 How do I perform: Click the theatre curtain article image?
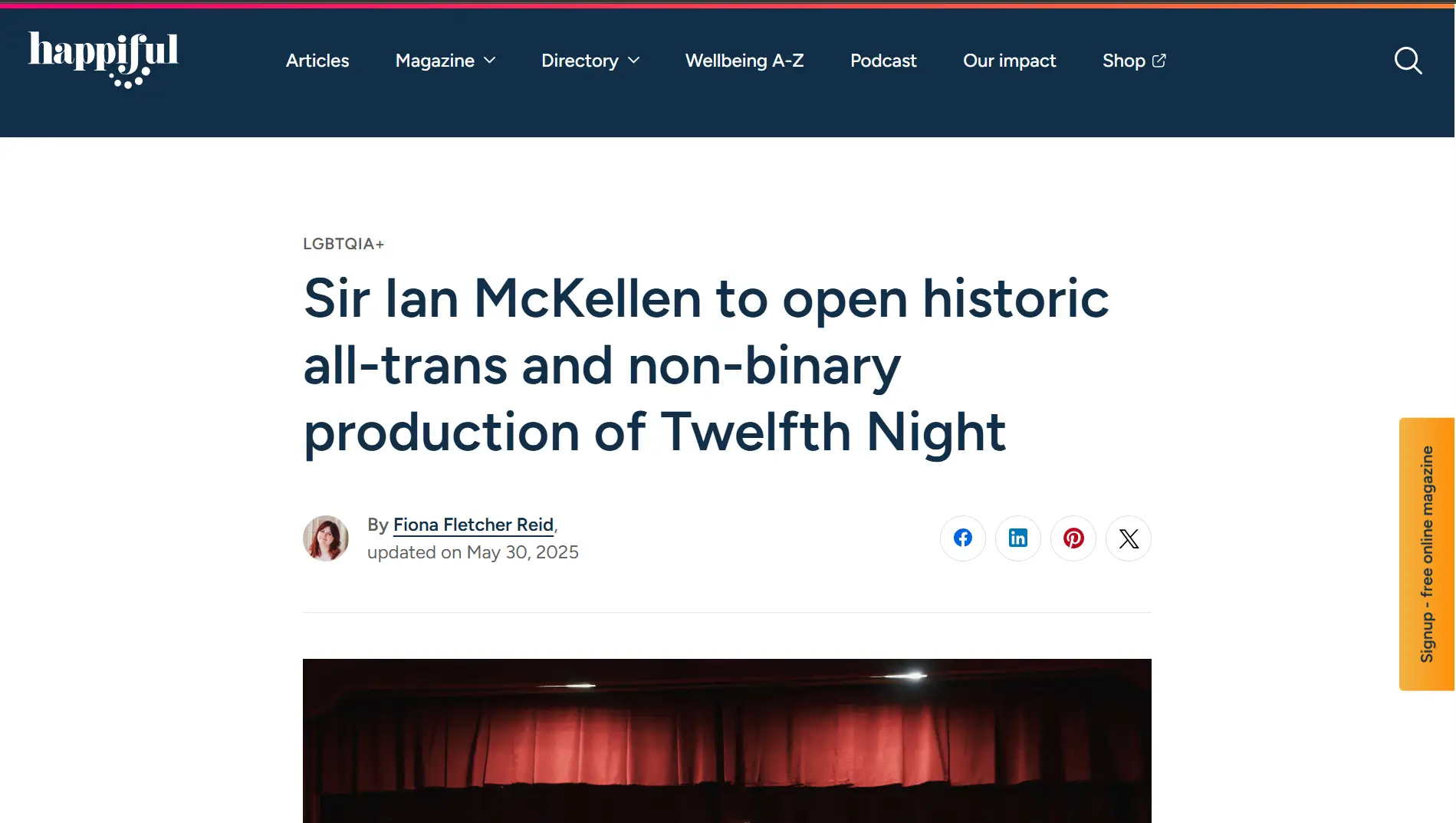pos(727,741)
